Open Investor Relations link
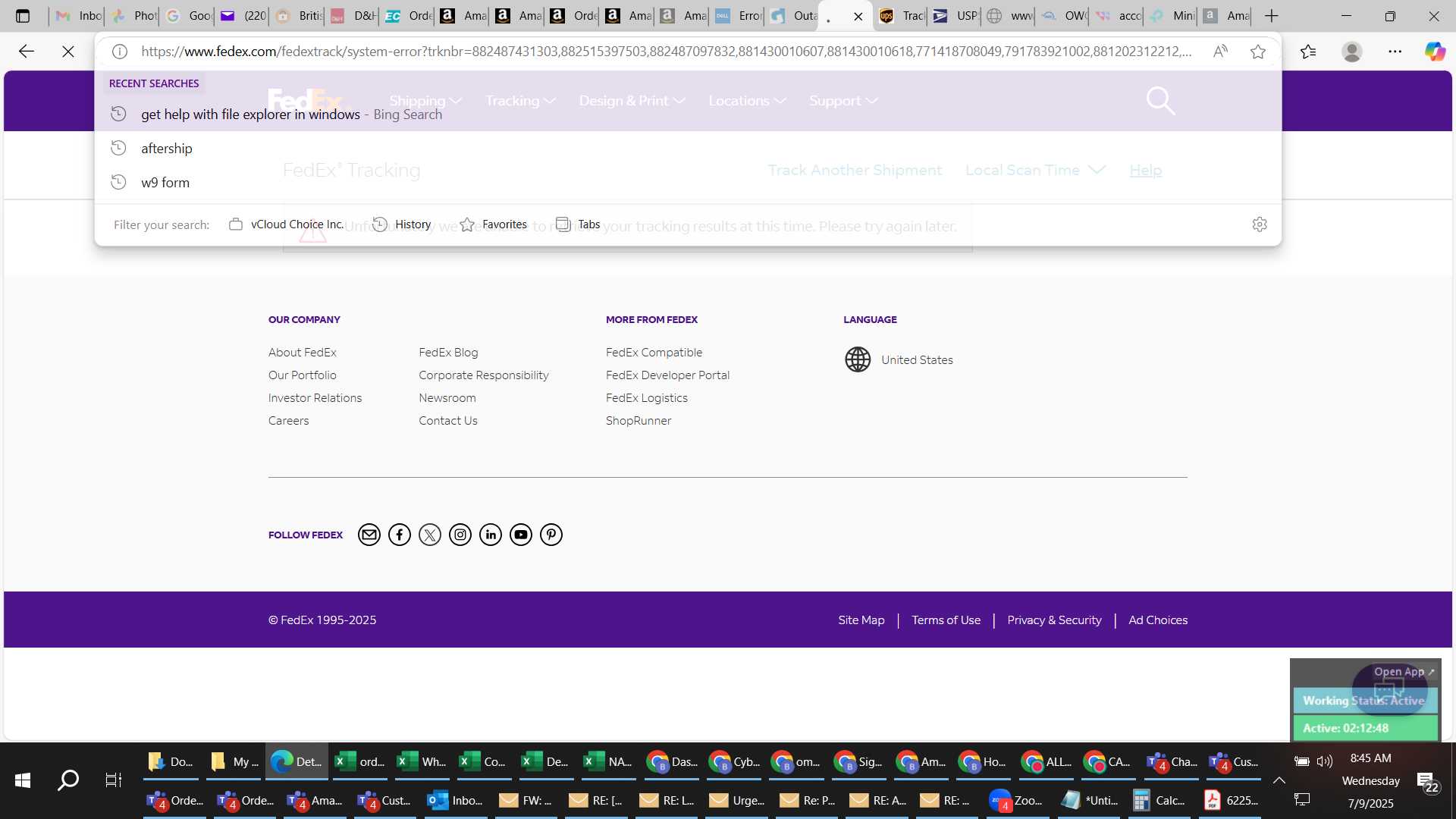Screen dimensions: 1456x819 coord(315,398)
